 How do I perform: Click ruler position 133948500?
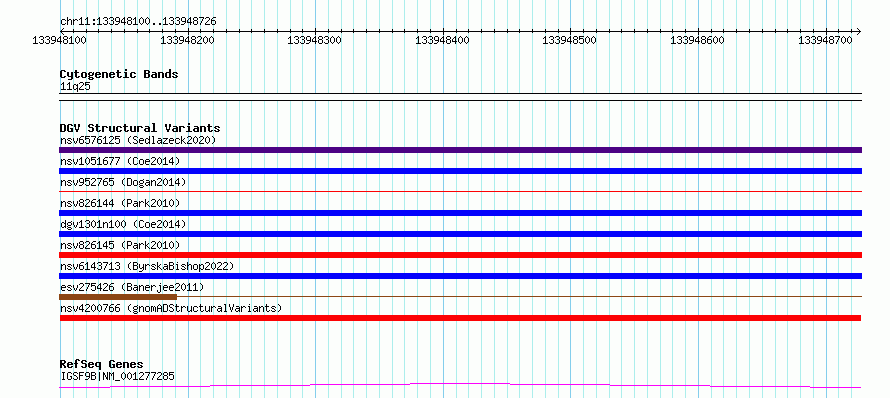(x=570, y=40)
